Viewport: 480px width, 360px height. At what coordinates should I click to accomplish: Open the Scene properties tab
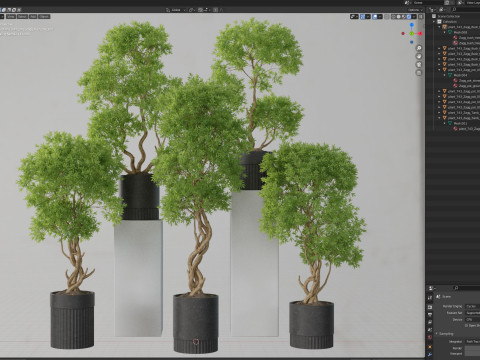click(430, 330)
